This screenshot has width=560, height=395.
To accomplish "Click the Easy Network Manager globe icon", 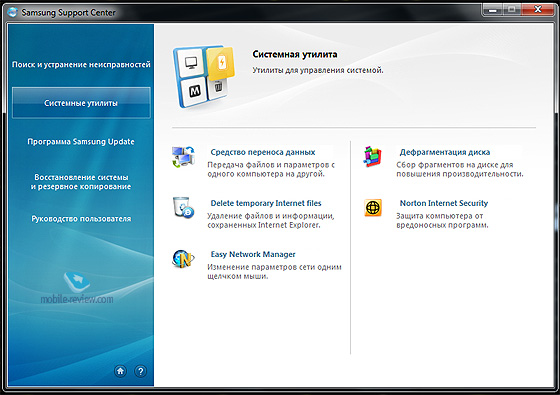I will click(x=183, y=259).
